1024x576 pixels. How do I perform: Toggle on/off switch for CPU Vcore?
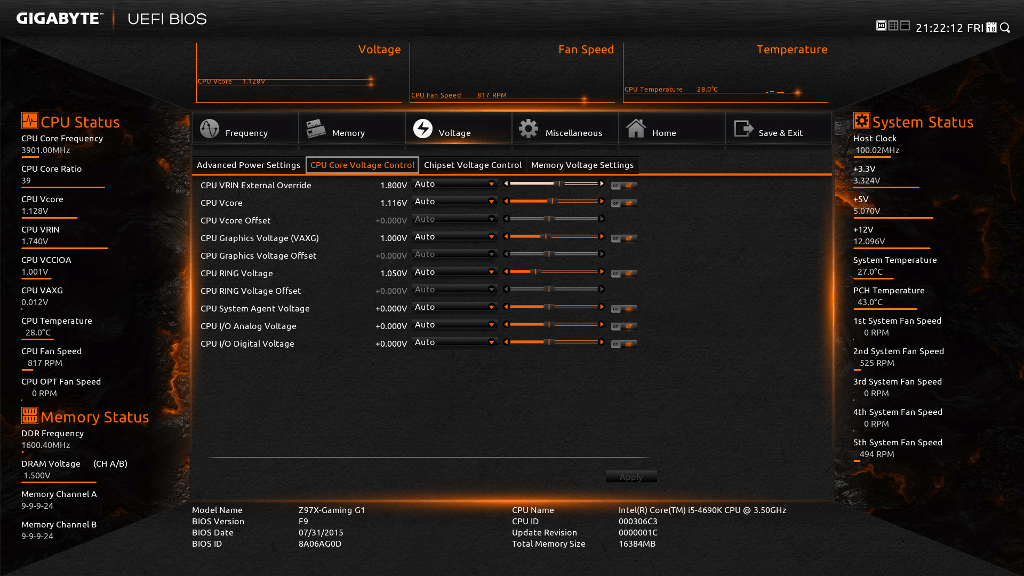pyautogui.click(x=624, y=203)
